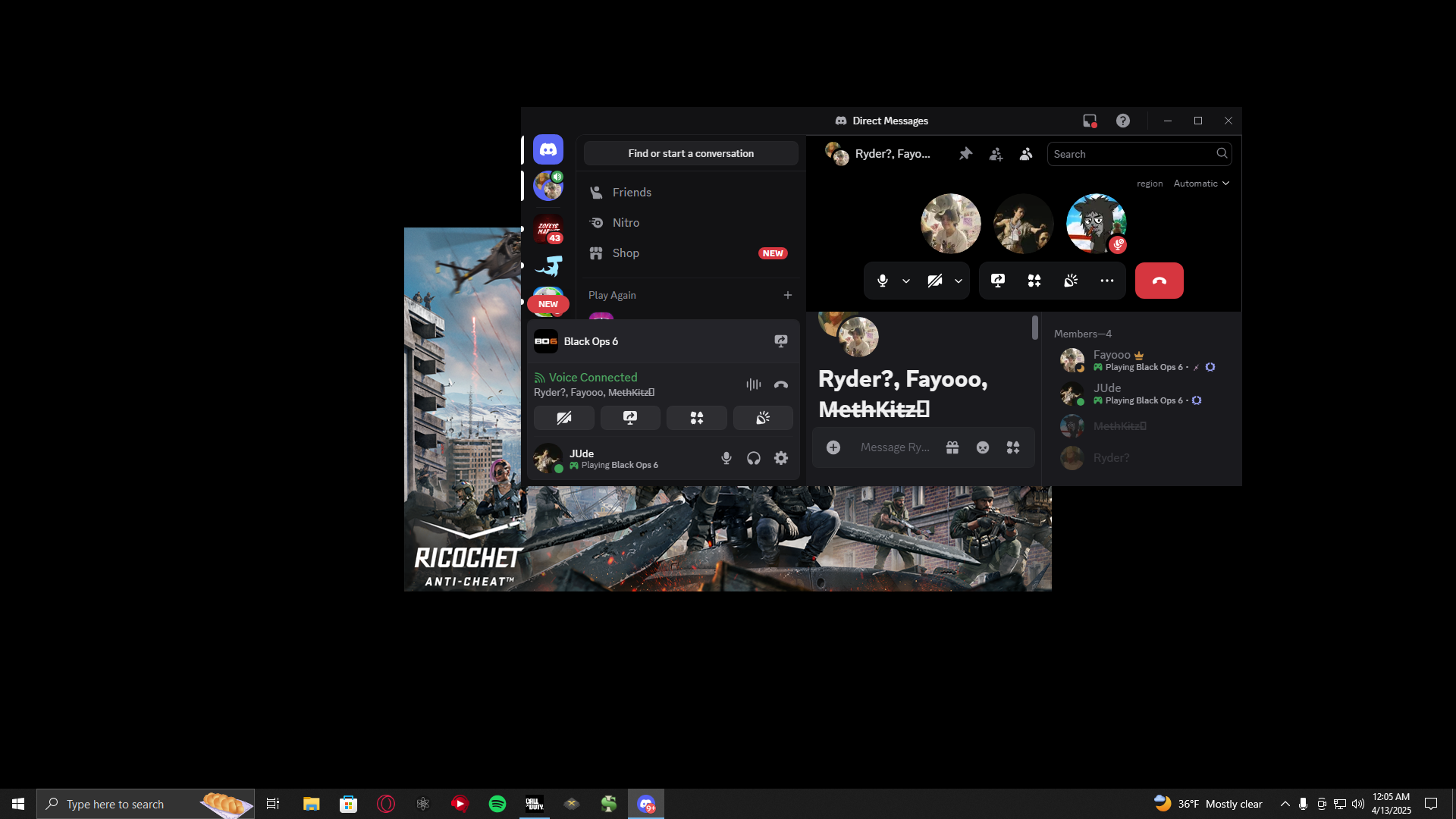Screen dimensions: 1456x819
Task: Open weather widget 36°F Mostly clear
Action: click(x=1208, y=804)
